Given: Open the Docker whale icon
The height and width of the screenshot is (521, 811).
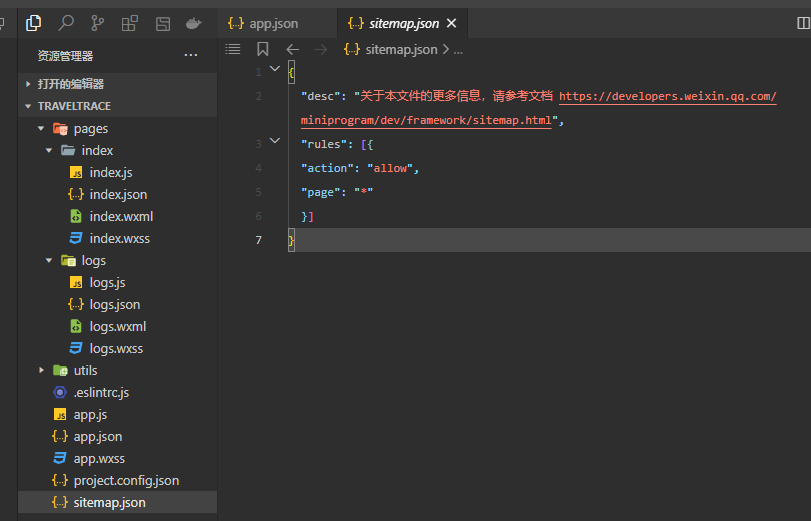Looking at the screenshot, I should (193, 23).
